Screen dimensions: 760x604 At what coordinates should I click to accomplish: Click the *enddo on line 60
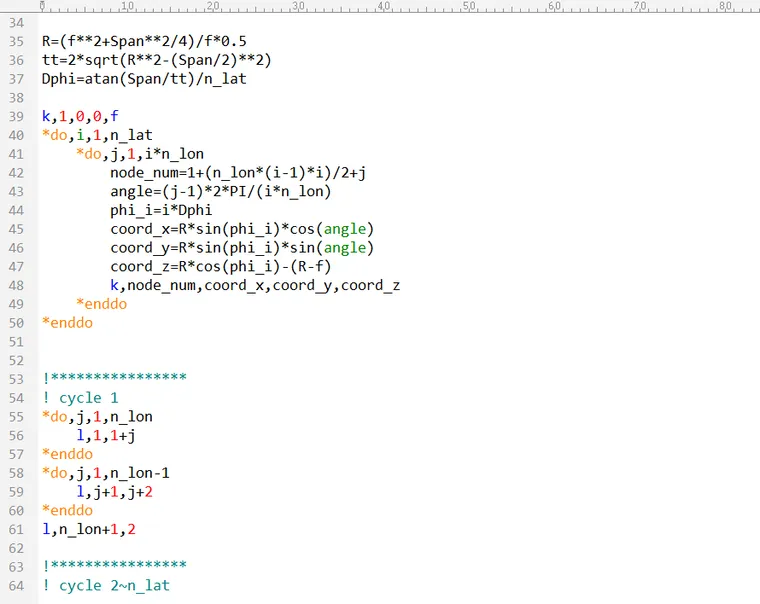click(x=67, y=510)
